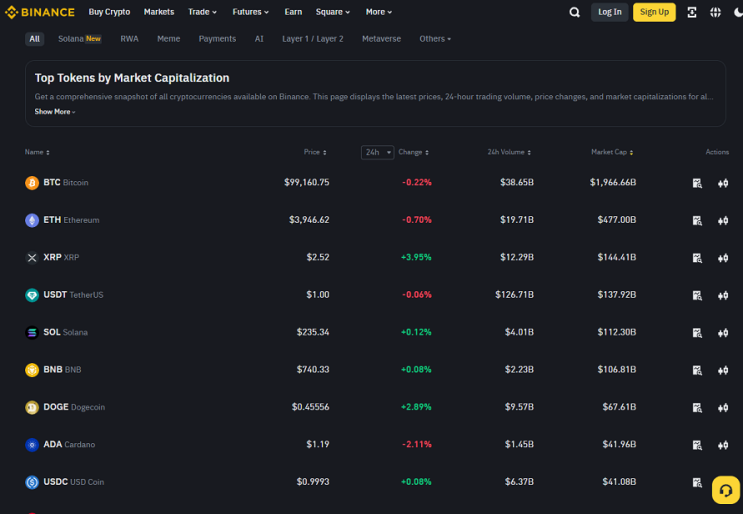Open USDC detail page icon
743x514 pixels.
pos(697,482)
